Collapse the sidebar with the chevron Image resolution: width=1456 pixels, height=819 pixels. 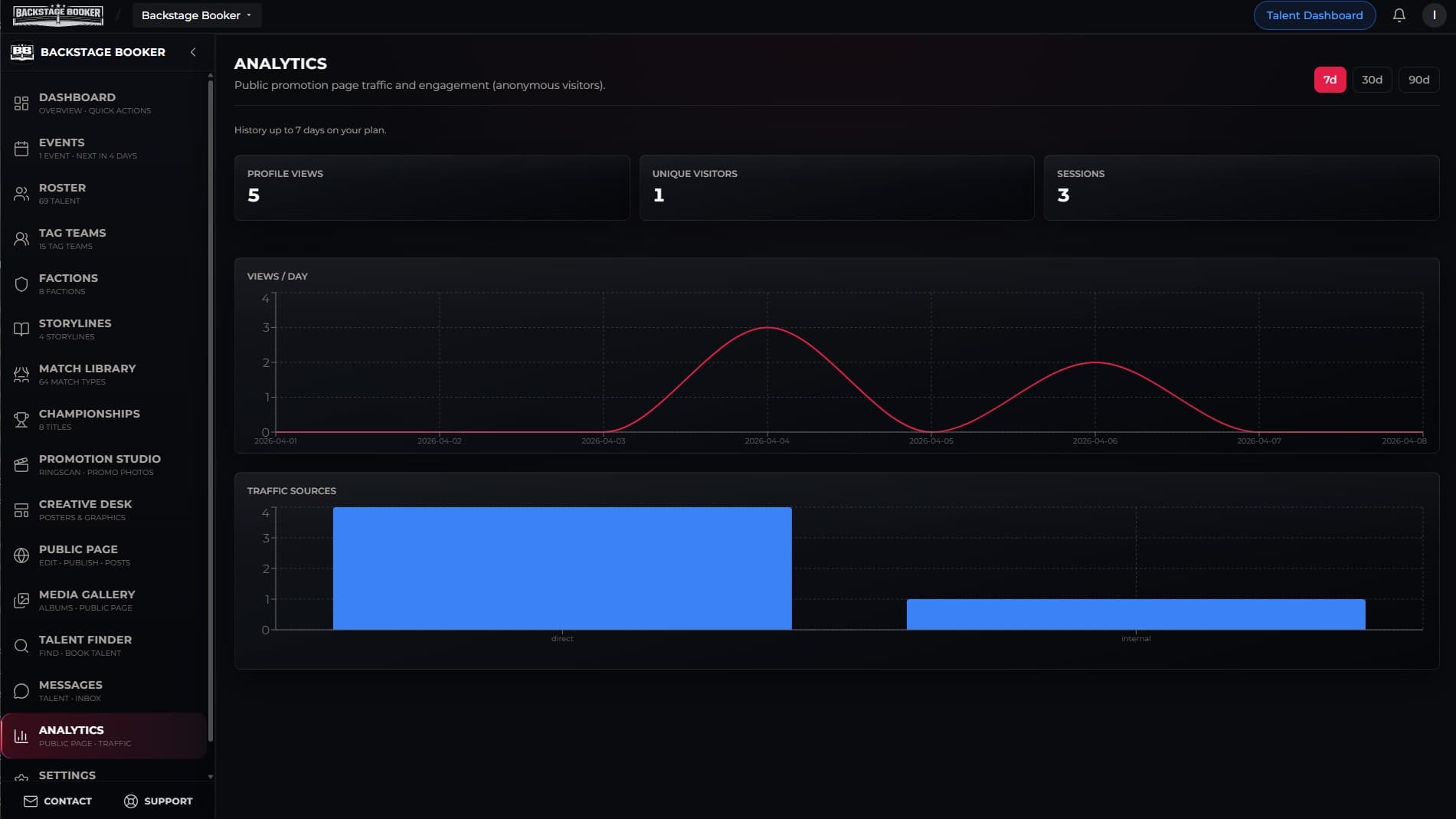pyautogui.click(x=193, y=52)
